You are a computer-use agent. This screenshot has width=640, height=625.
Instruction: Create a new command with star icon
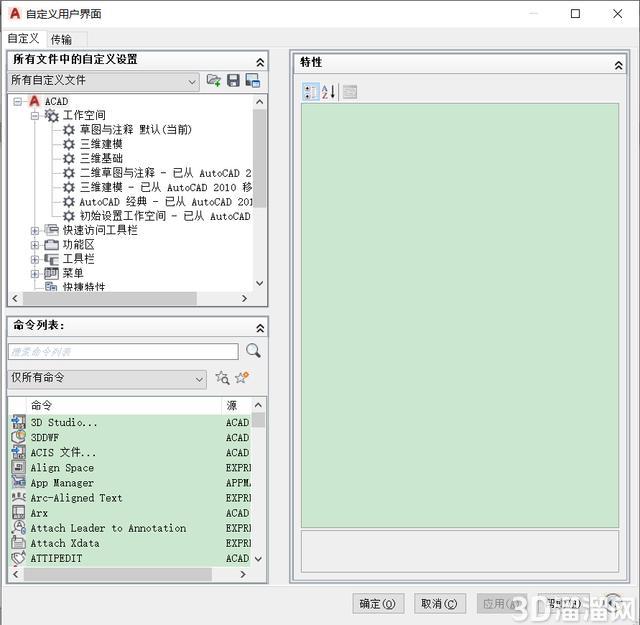(x=242, y=378)
